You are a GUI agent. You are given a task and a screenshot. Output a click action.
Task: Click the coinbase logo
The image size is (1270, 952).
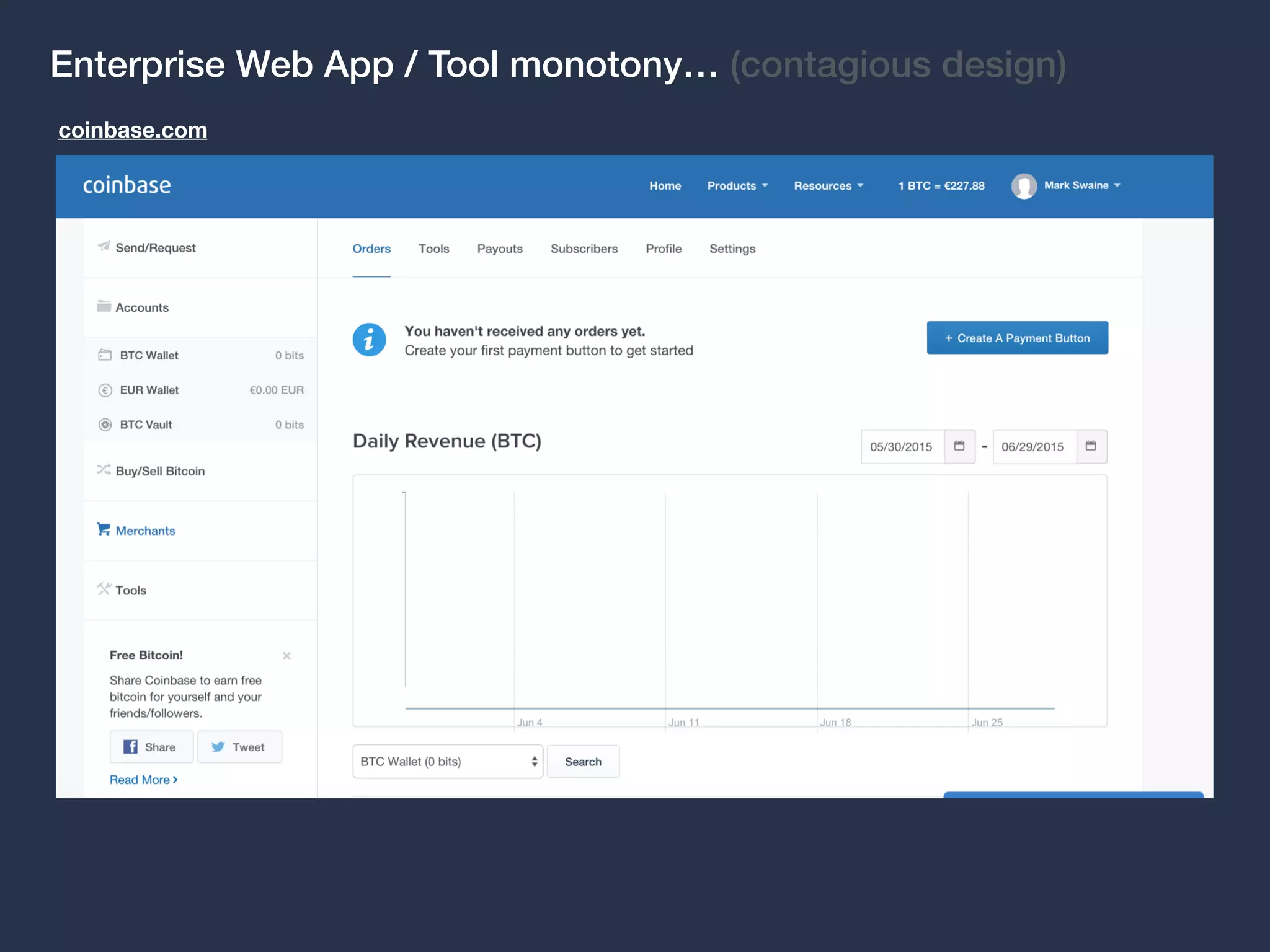127,185
